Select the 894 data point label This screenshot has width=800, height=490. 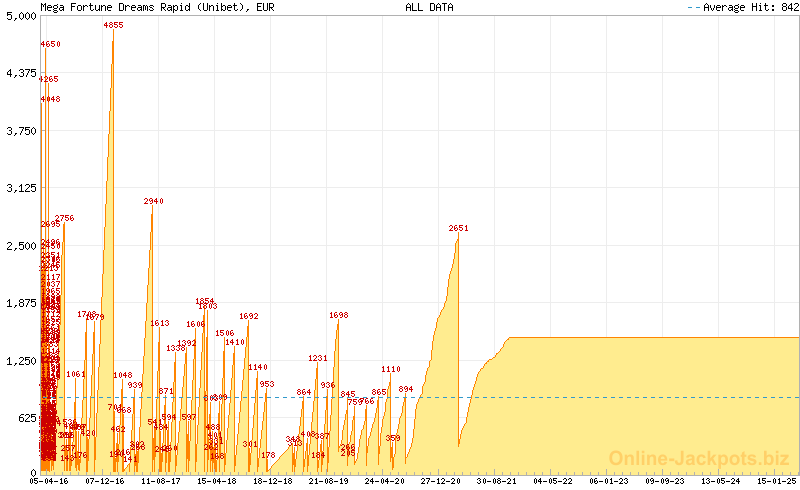pos(405,389)
